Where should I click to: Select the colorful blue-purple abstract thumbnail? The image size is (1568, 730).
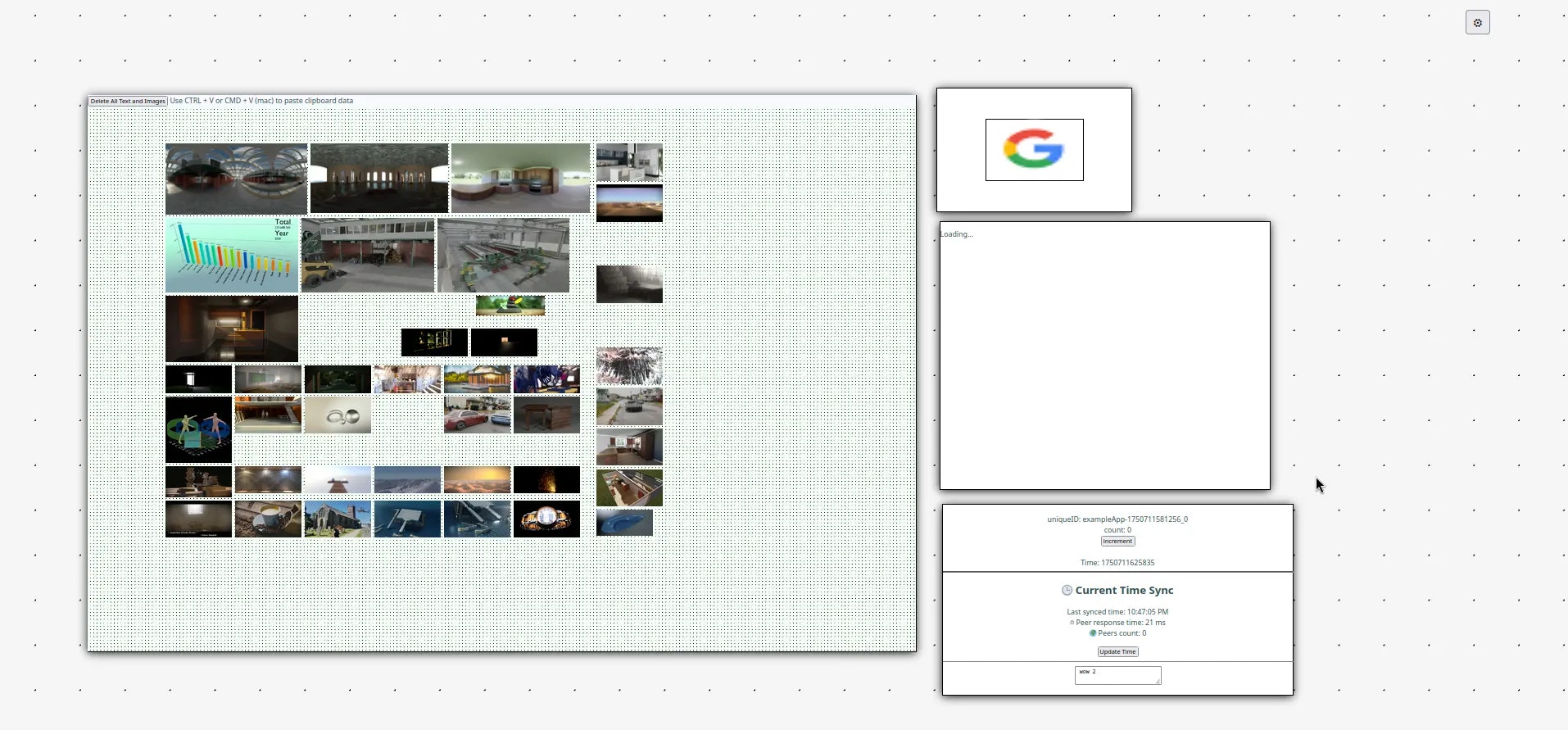[x=546, y=379]
